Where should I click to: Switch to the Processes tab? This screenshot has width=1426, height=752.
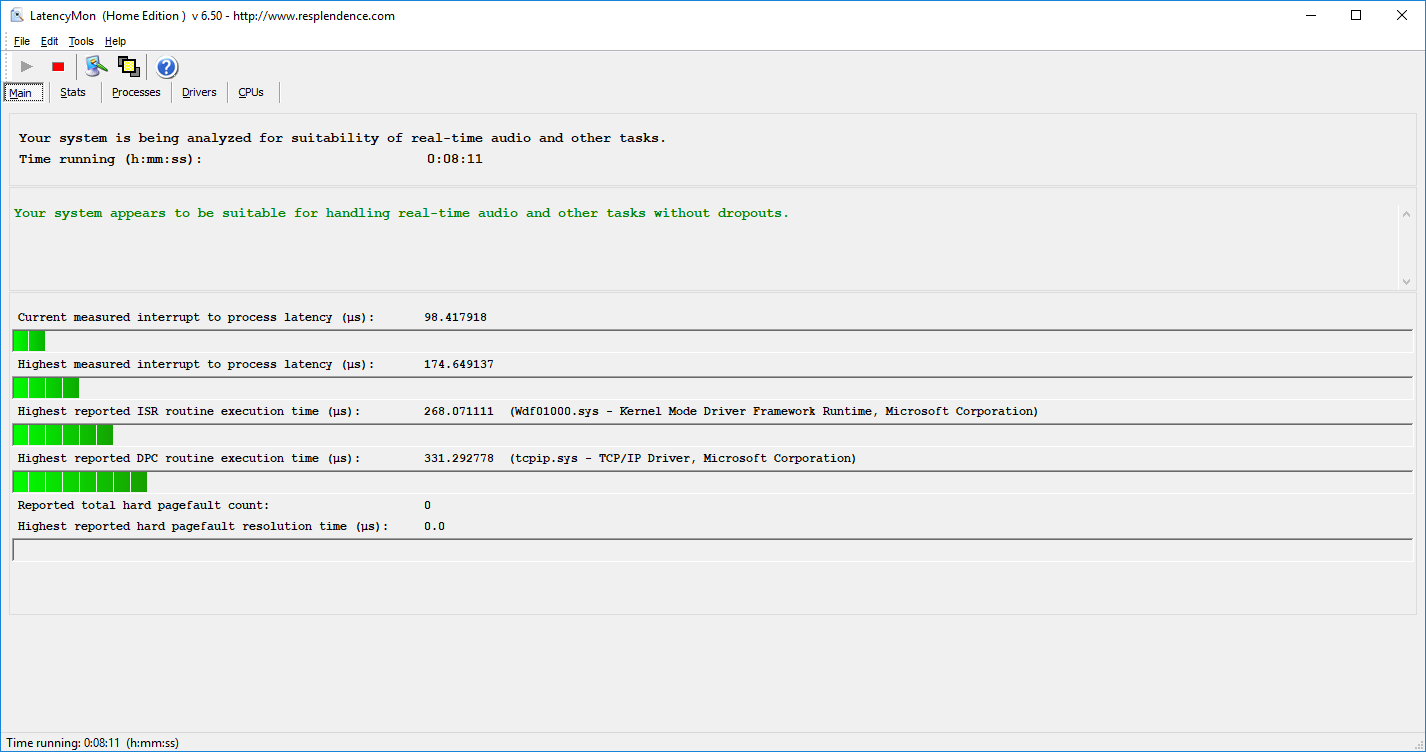click(x=136, y=92)
